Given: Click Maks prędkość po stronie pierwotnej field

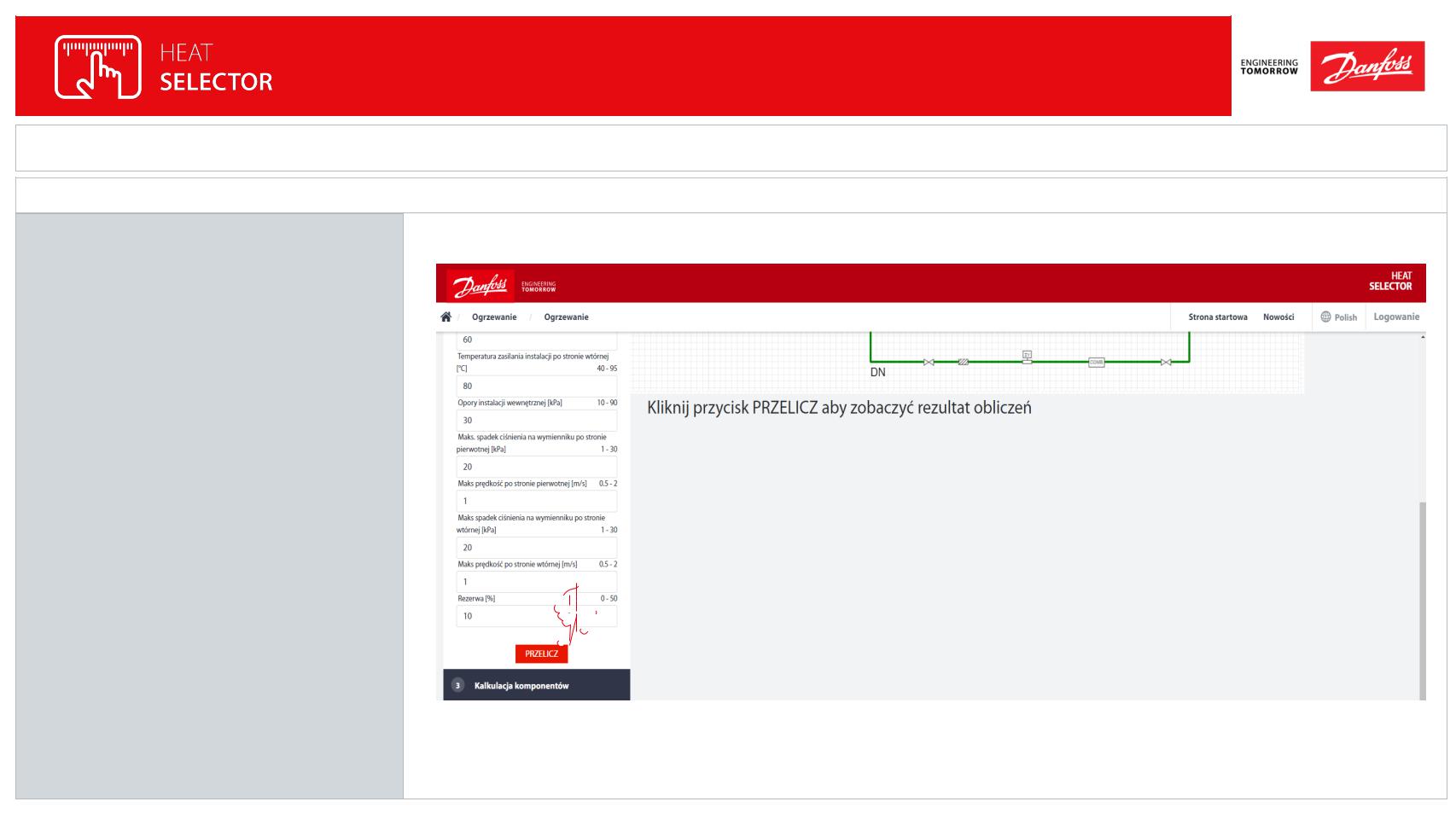Looking at the screenshot, I should pyautogui.click(x=537, y=501).
